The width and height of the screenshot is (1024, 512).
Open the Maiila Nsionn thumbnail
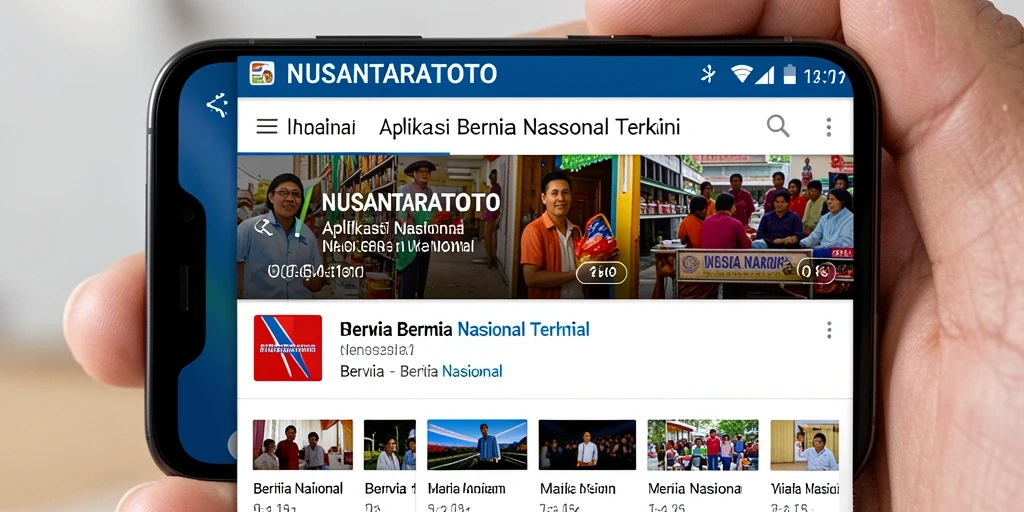pyautogui.click(x=587, y=445)
